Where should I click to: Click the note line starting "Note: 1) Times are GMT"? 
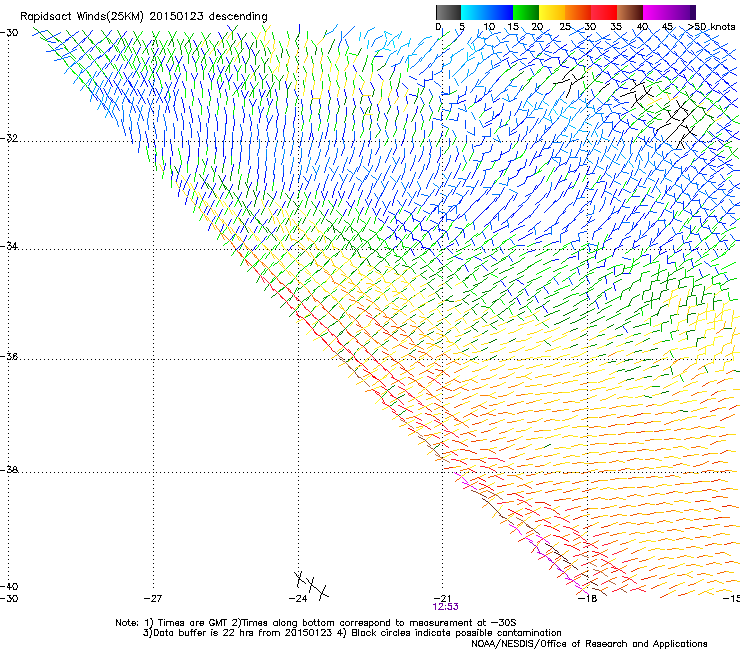click(x=316, y=623)
